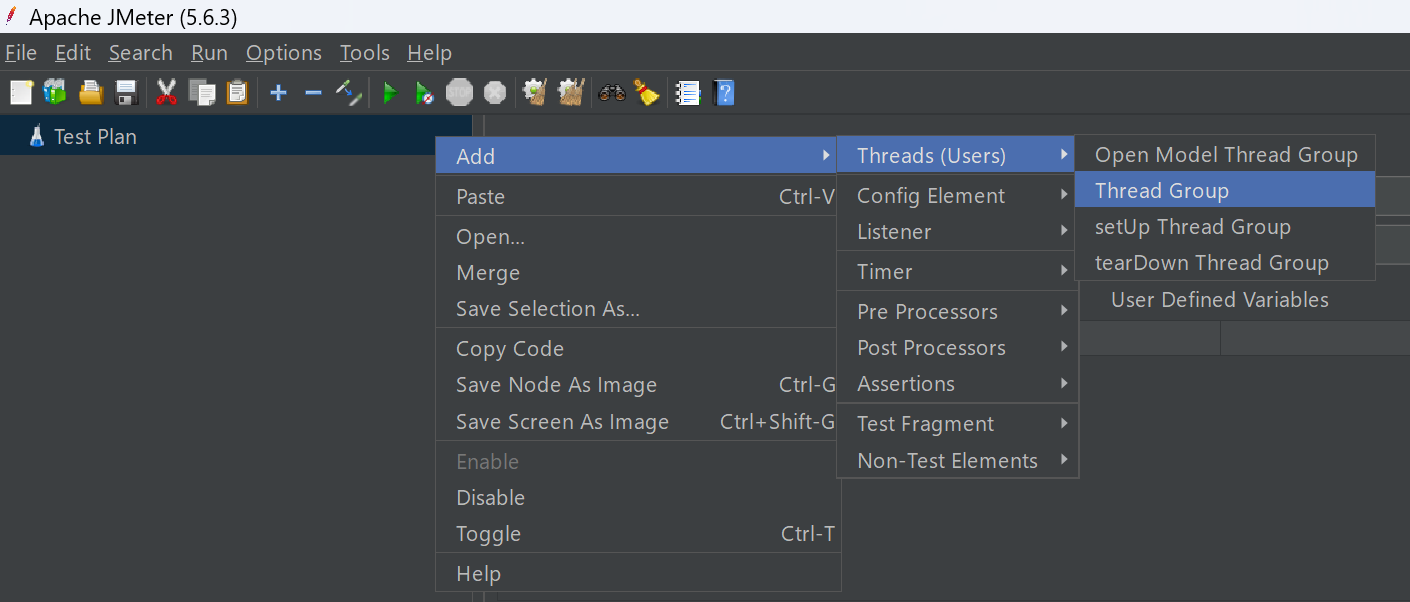The width and height of the screenshot is (1410, 602).
Task: Click the Stop sign icon
Action: tap(459, 93)
